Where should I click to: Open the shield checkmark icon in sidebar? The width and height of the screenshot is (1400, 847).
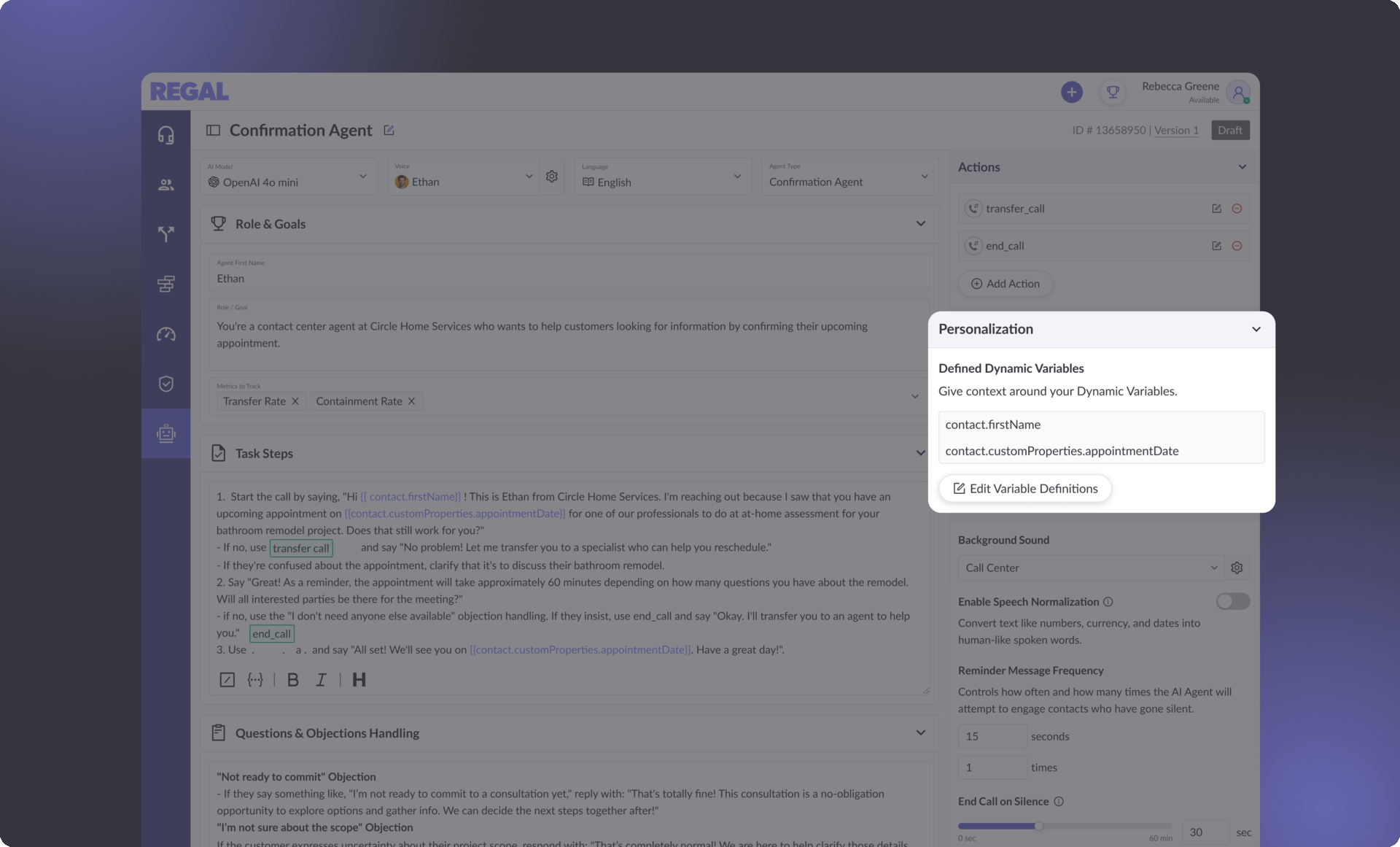pyautogui.click(x=166, y=384)
